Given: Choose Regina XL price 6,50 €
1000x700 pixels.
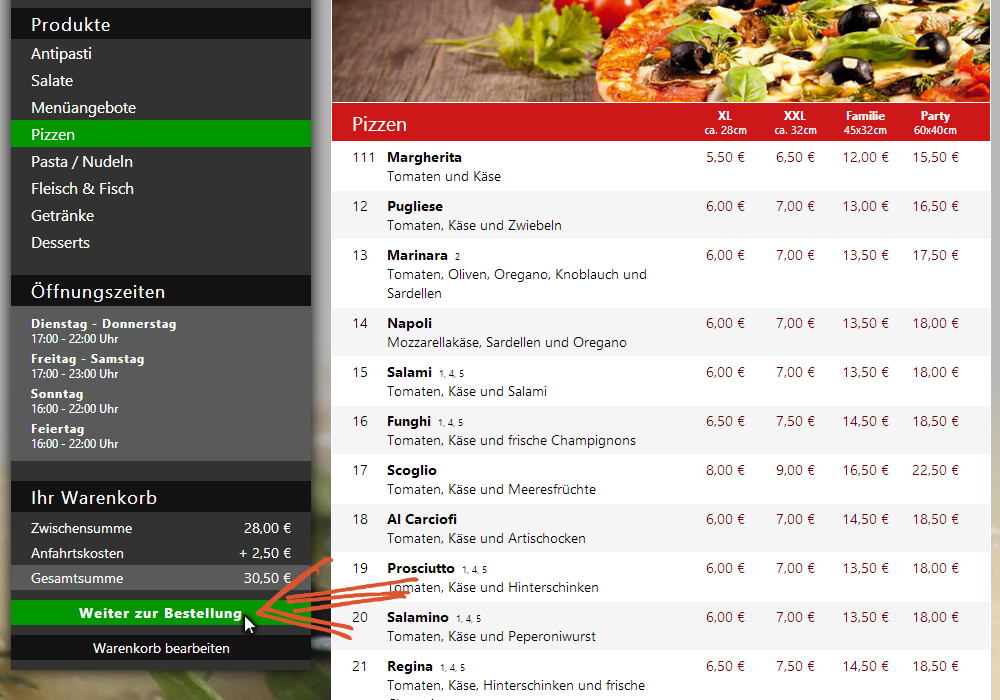Looking at the screenshot, I should pos(725,667).
